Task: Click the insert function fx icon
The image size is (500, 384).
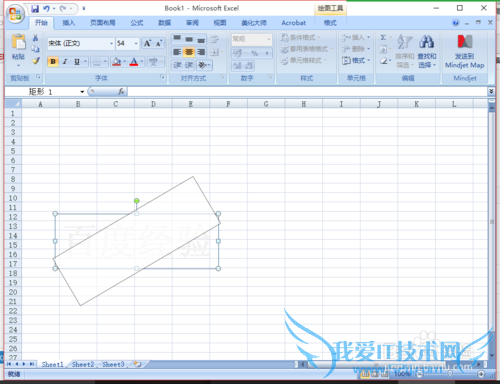Action: pyautogui.click(x=121, y=91)
